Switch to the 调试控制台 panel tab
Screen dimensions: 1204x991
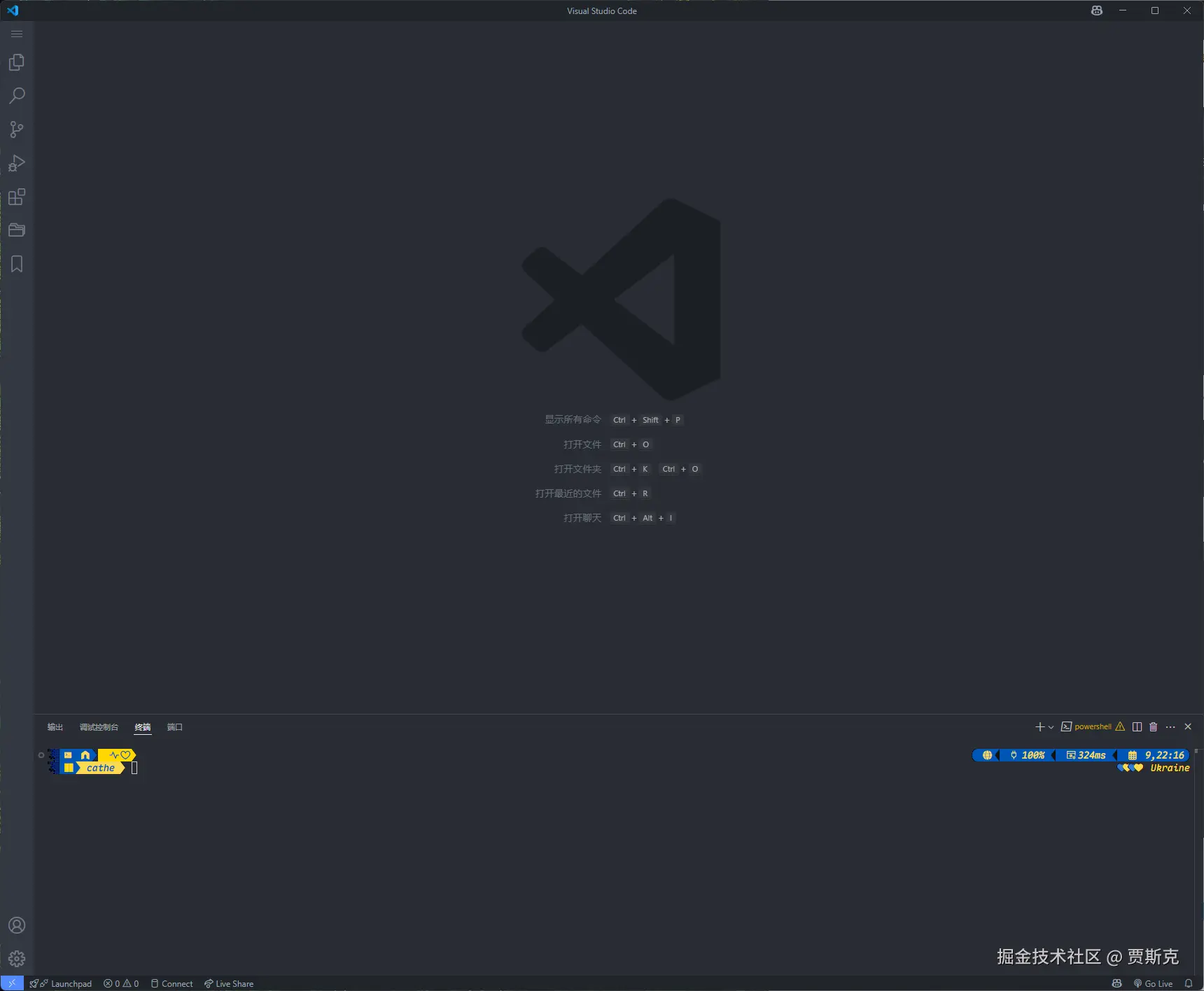point(99,727)
